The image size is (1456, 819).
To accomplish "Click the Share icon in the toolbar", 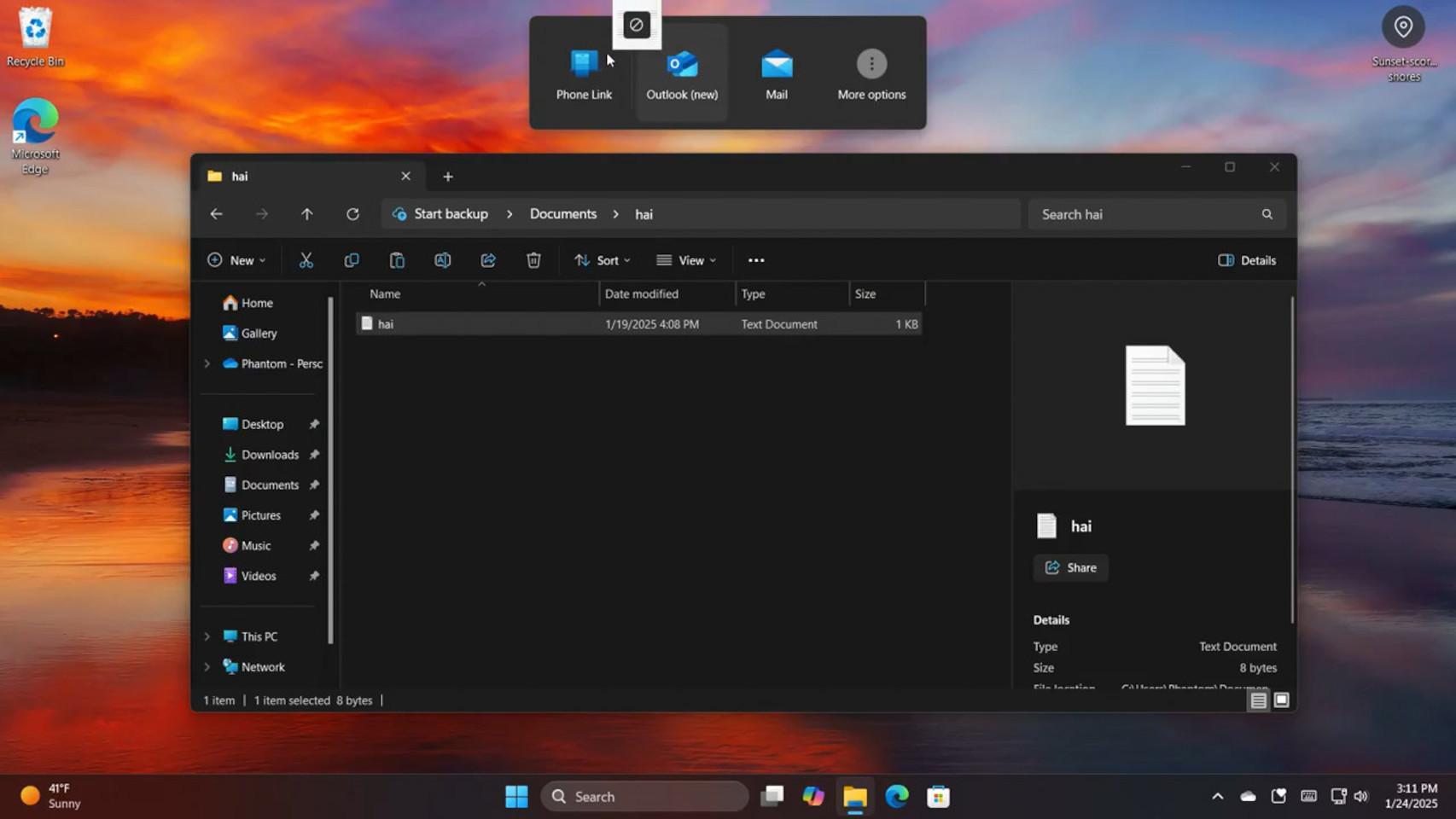I will coord(487,260).
